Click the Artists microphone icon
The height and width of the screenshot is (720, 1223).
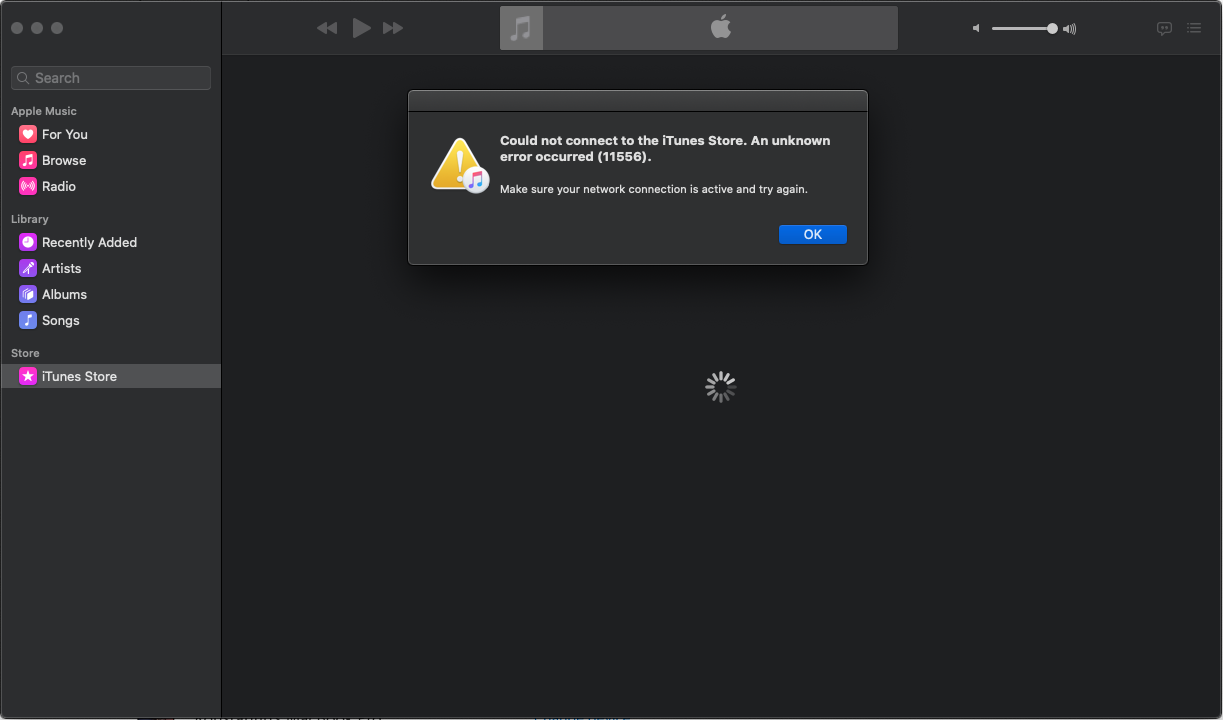tap(28, 268)
